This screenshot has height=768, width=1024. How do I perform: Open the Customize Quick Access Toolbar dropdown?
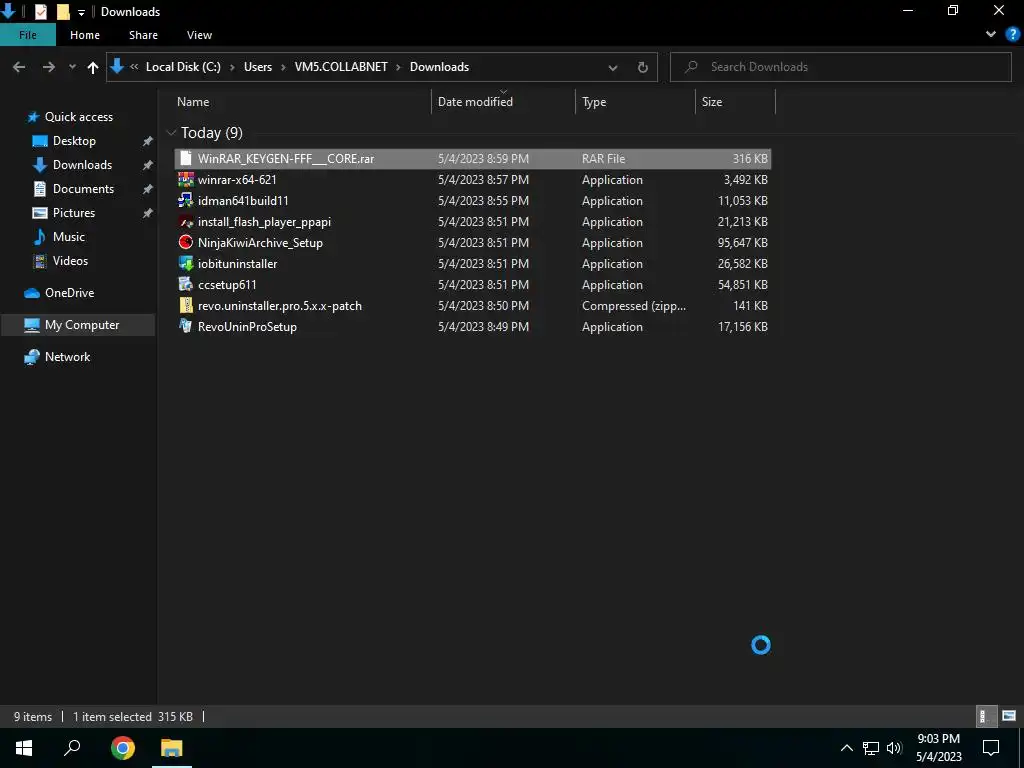[81, 12]
